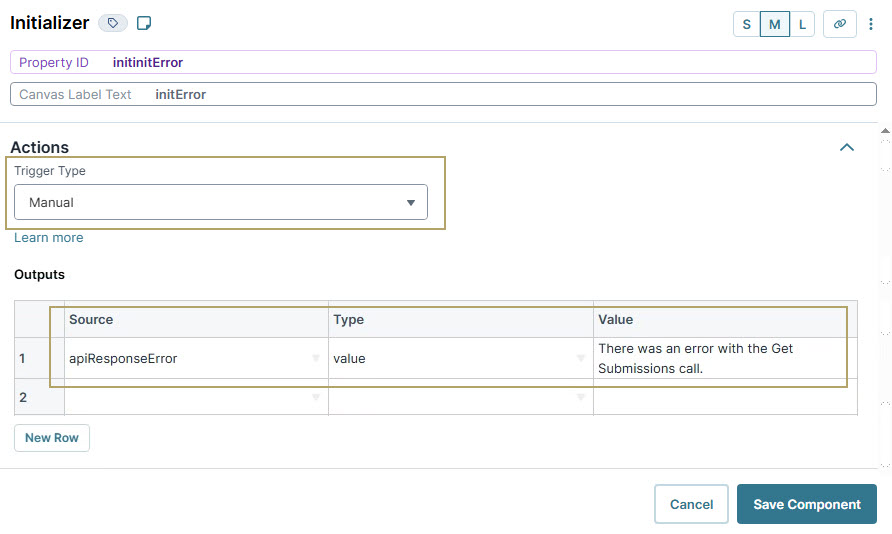
Task: Open the three-dot more options menu
Action: pyautogui.click(x=870, y=24)
